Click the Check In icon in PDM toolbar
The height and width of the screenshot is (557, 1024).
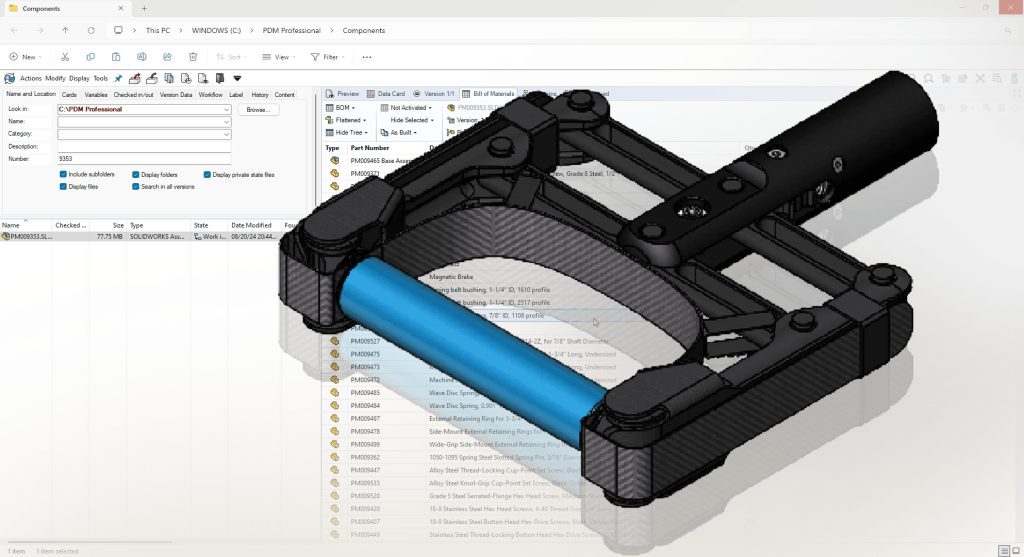[152, 78]
